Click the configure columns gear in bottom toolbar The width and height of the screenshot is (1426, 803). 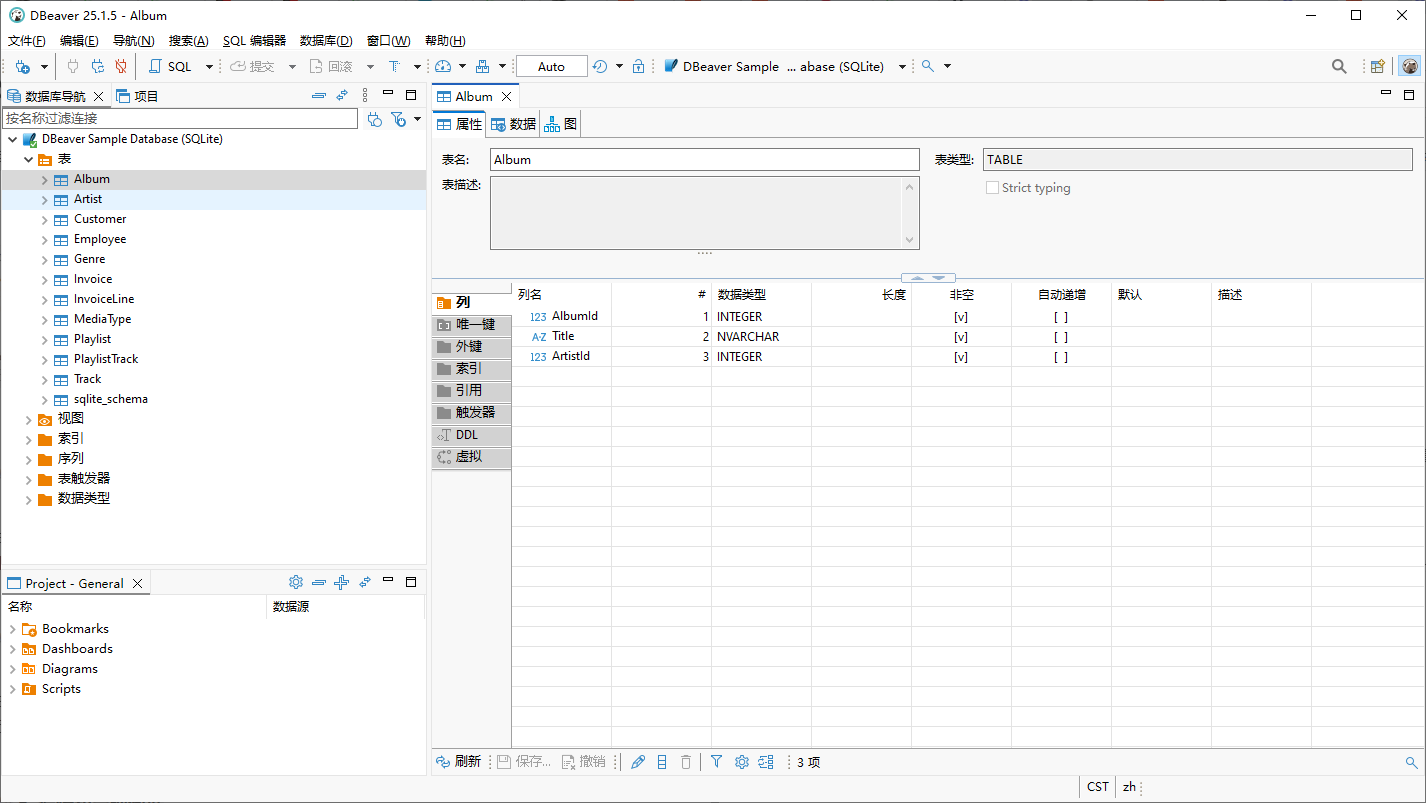742,762
